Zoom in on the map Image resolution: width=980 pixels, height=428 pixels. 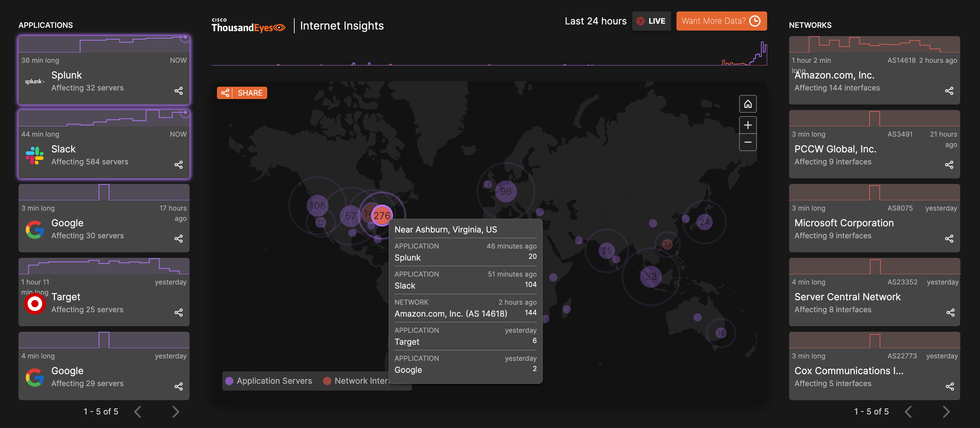click(748, 125)
